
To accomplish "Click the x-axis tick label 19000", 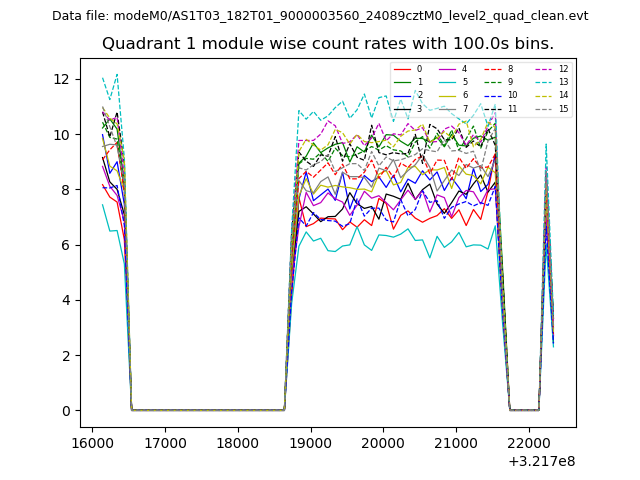I will pos(310,442).
